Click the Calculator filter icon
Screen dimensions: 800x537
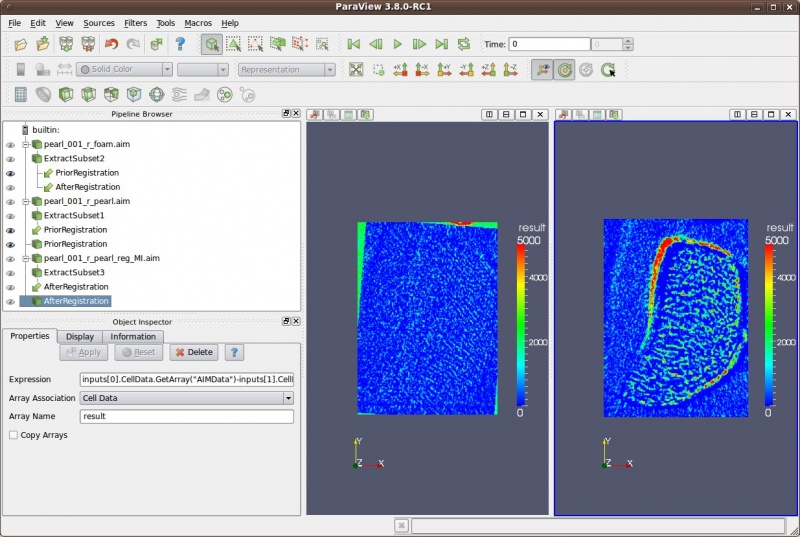pos(20,95)
